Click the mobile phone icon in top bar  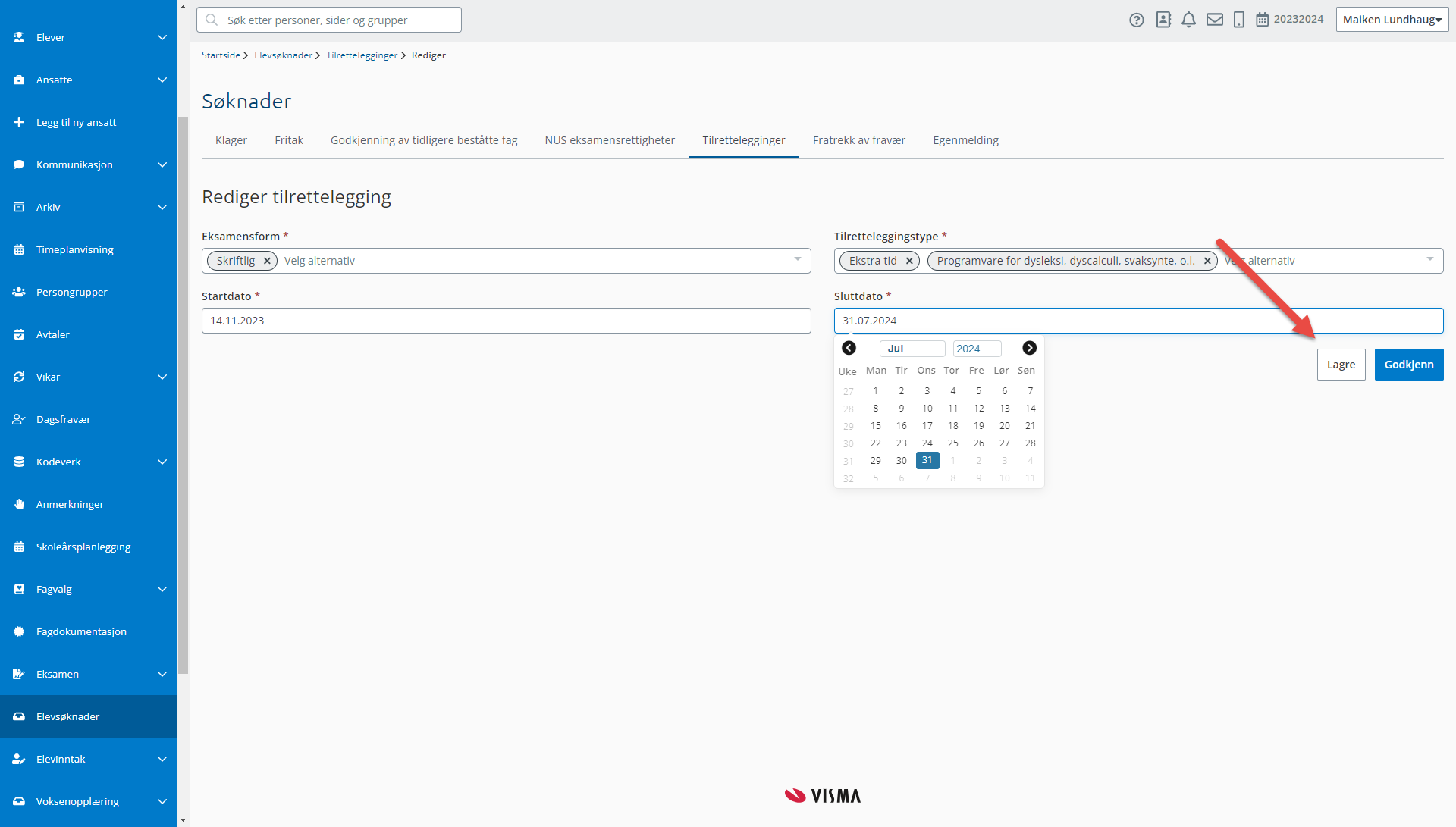click(1239, 20)
